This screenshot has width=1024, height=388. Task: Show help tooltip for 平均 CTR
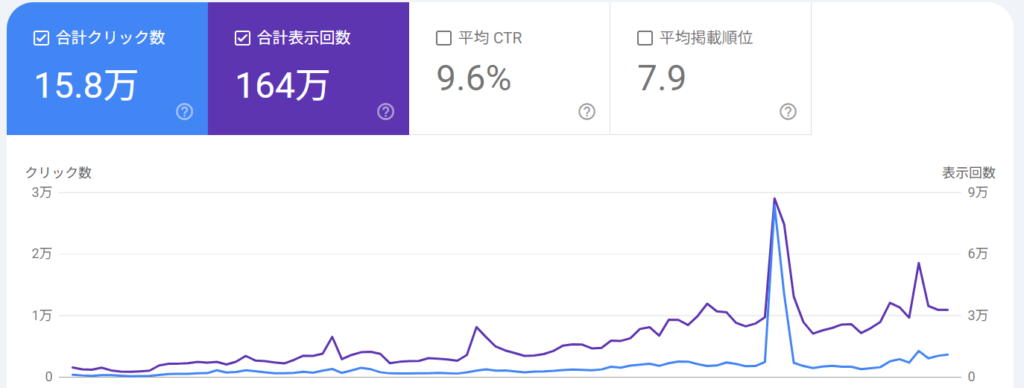(x=586, y=112)
